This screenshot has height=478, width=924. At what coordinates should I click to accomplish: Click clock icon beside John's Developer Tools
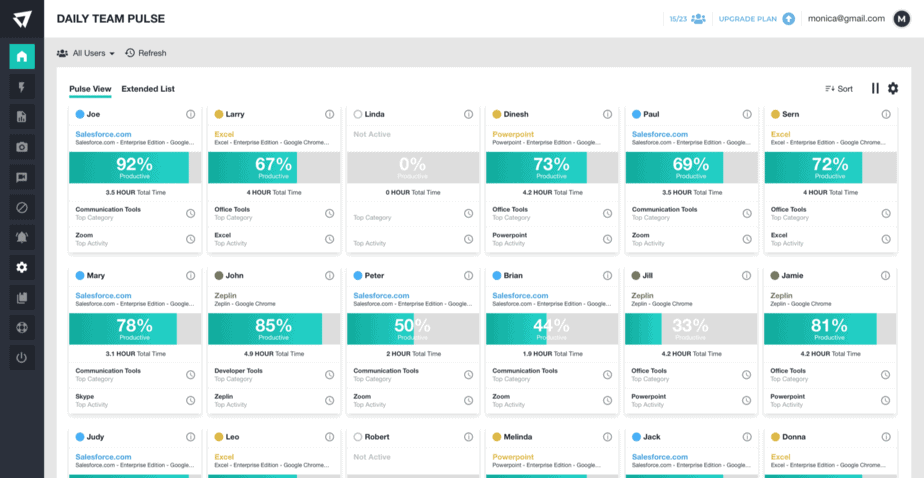tap(329, 375)
